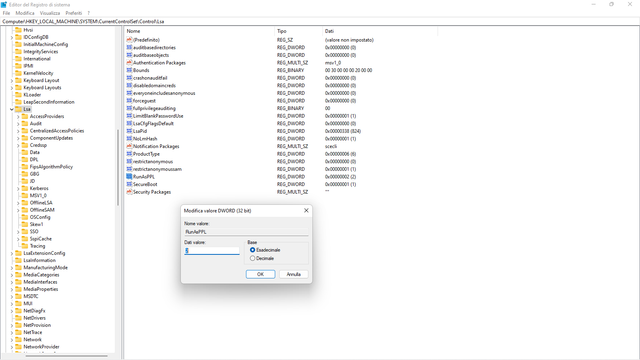Select the LsaCfgFlagsDefault value name
Screen dimensions: 640x360
[x=153, y=123]
